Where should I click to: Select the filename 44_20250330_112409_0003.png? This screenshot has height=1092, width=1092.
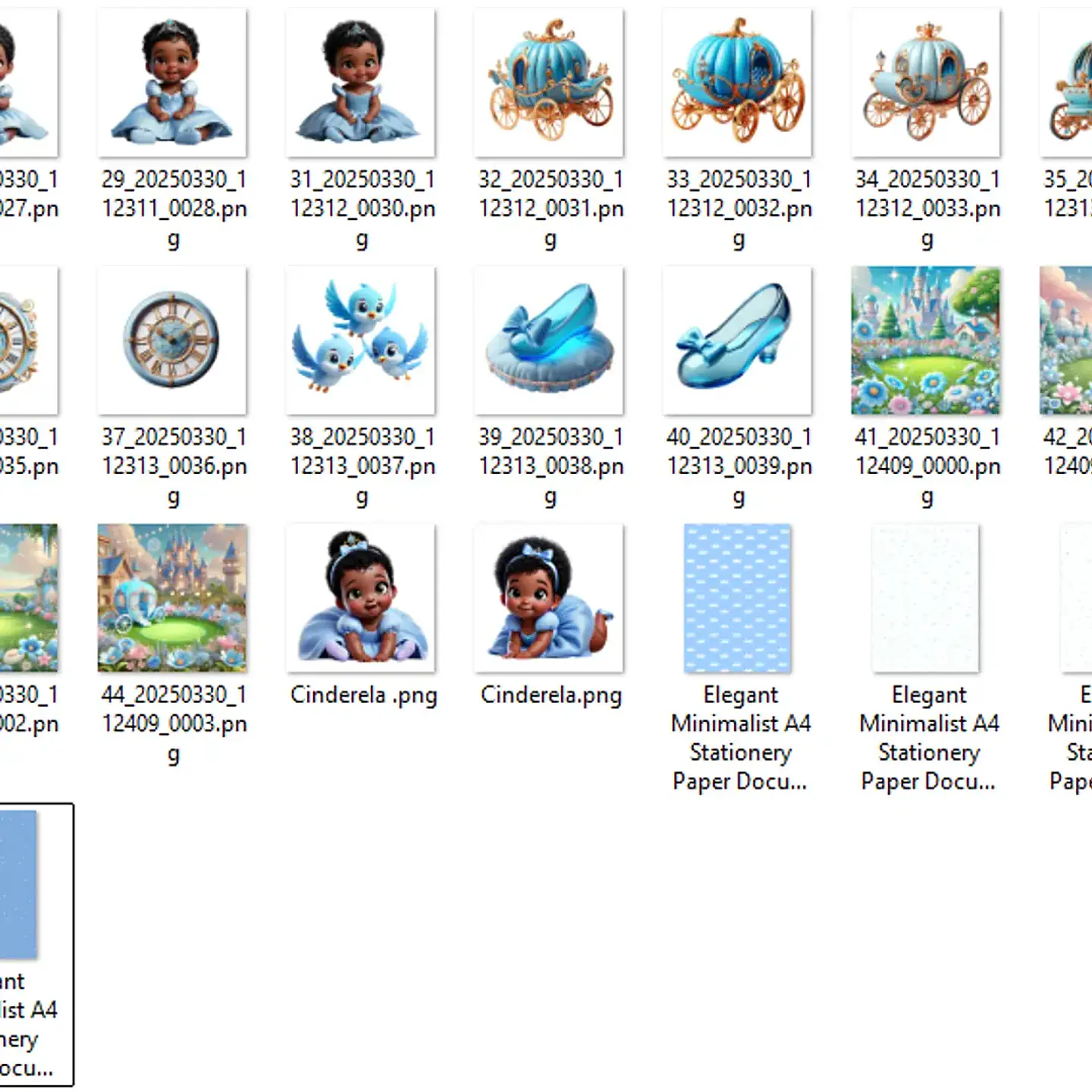pos(174,725)
